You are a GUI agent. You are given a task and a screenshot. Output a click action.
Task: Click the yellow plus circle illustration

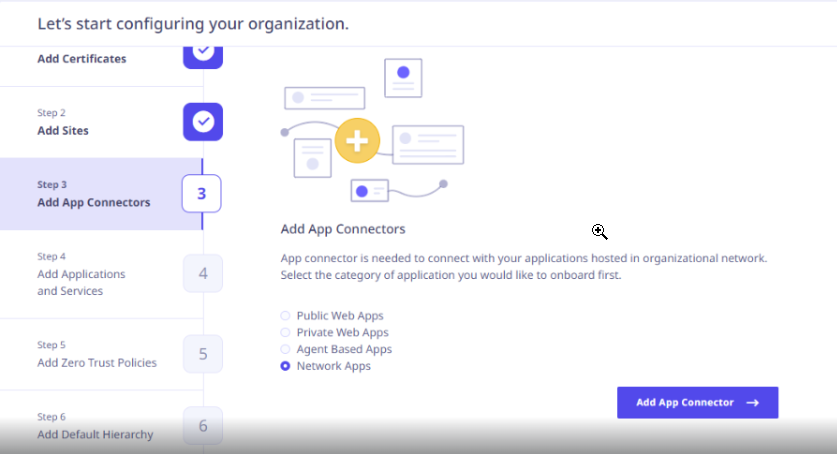point(358,141)
